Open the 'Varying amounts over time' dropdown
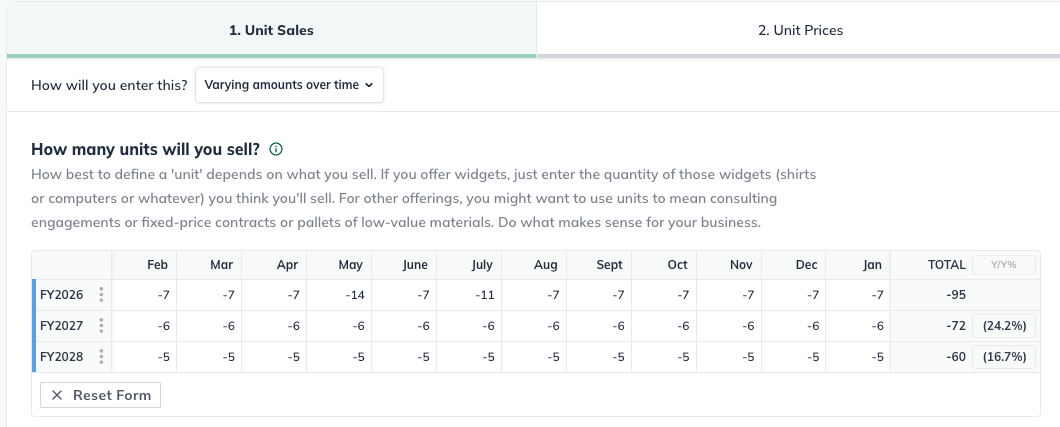The height and width of the screenshot is (427, 1060). tap(289, 85)
